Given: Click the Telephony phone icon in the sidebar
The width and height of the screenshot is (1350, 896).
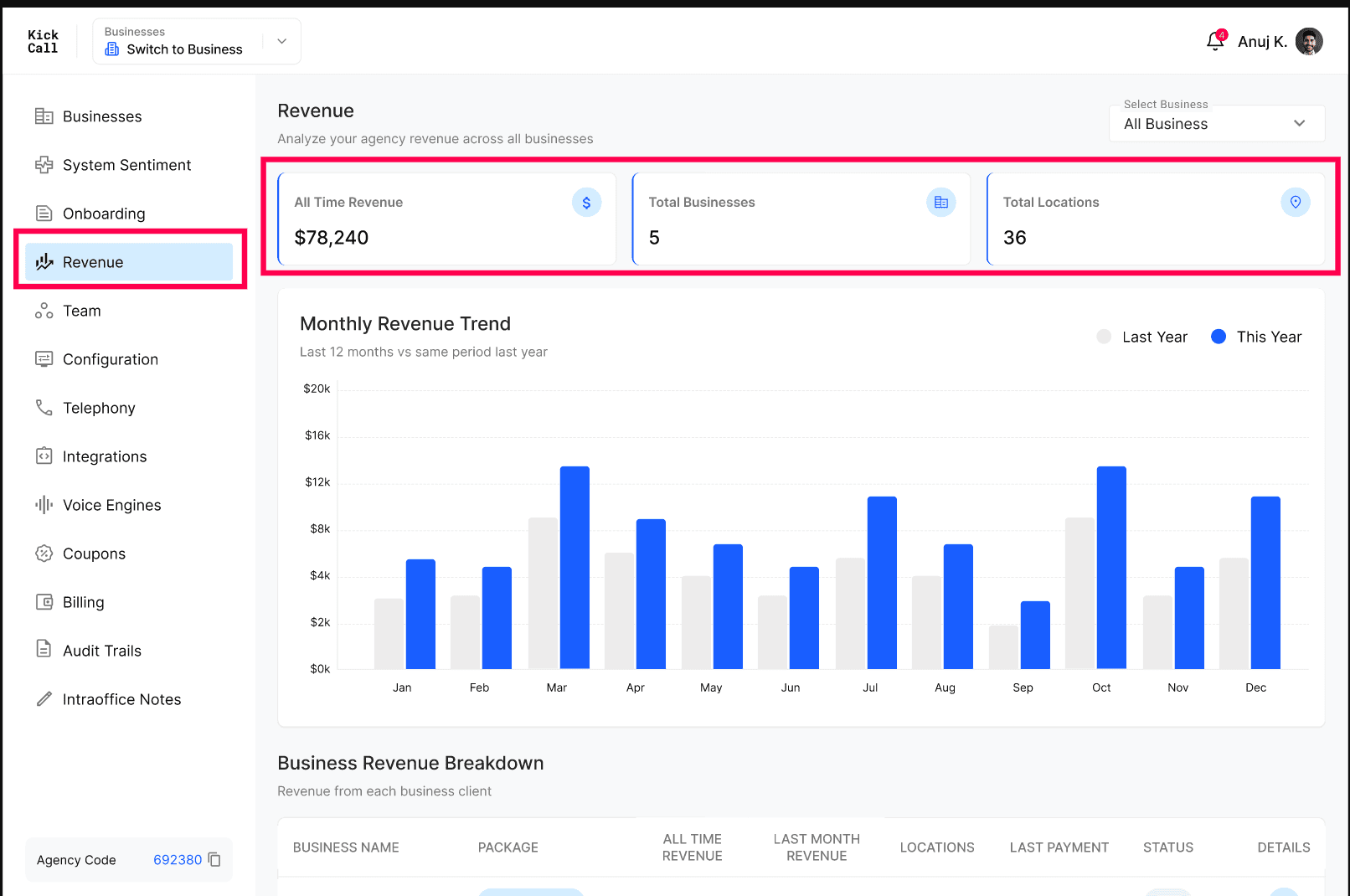Looking at the screenshot, I should click(44, 408).
